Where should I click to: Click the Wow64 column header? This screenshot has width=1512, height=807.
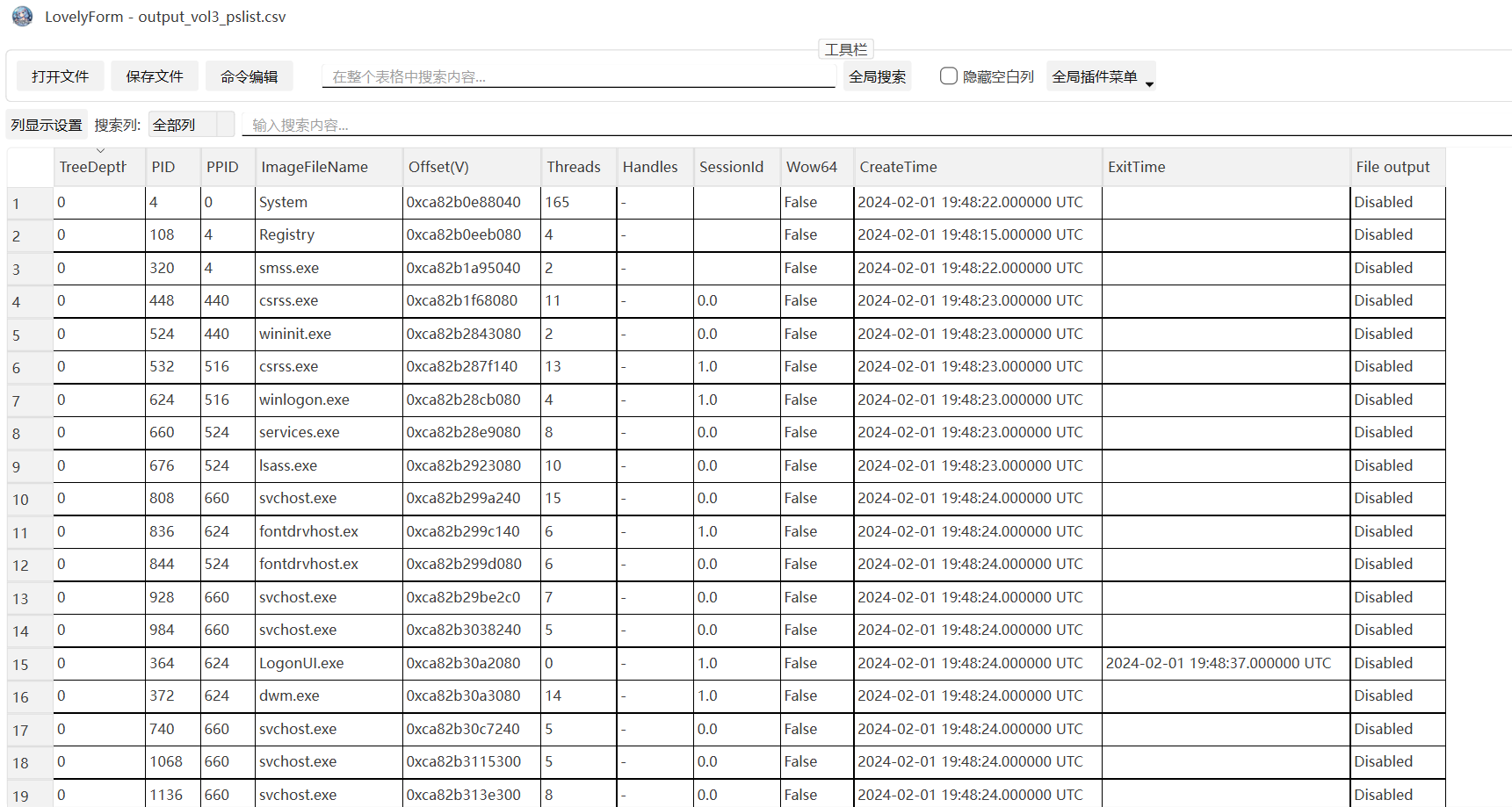[x=817, y=167]
